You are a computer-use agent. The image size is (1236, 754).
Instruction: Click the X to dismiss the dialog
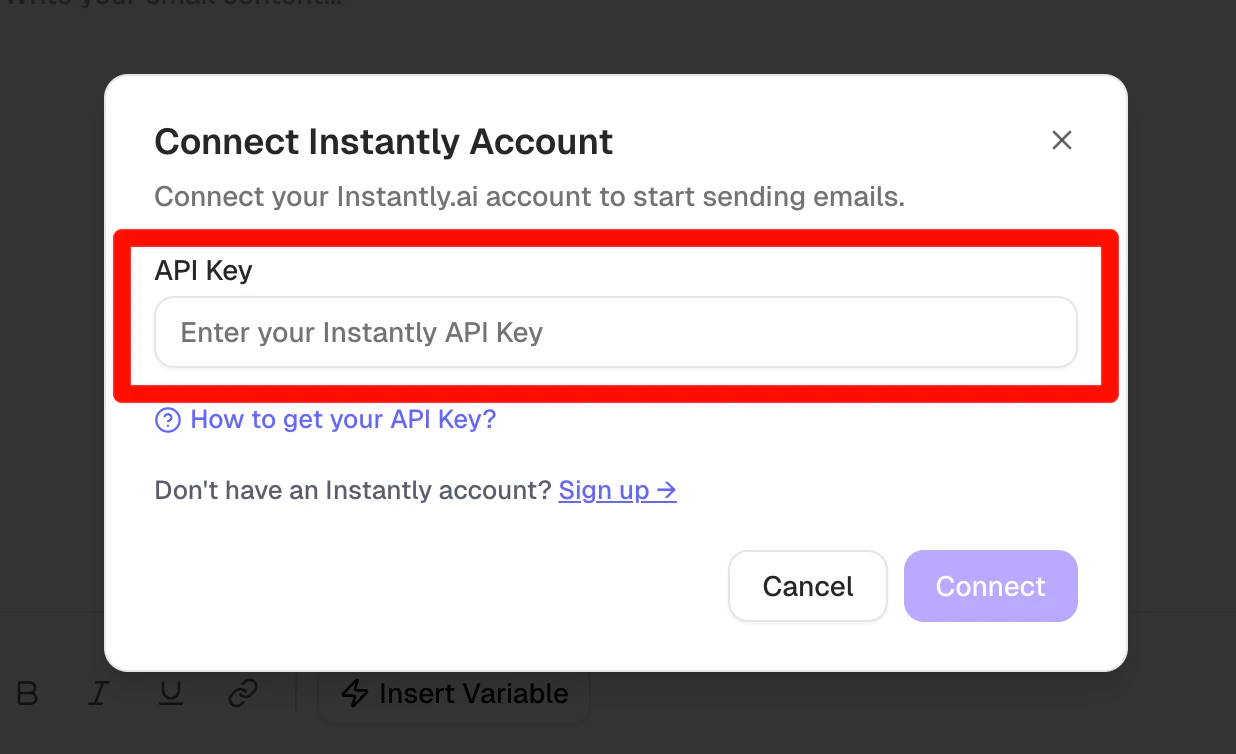click(1061, 140)
